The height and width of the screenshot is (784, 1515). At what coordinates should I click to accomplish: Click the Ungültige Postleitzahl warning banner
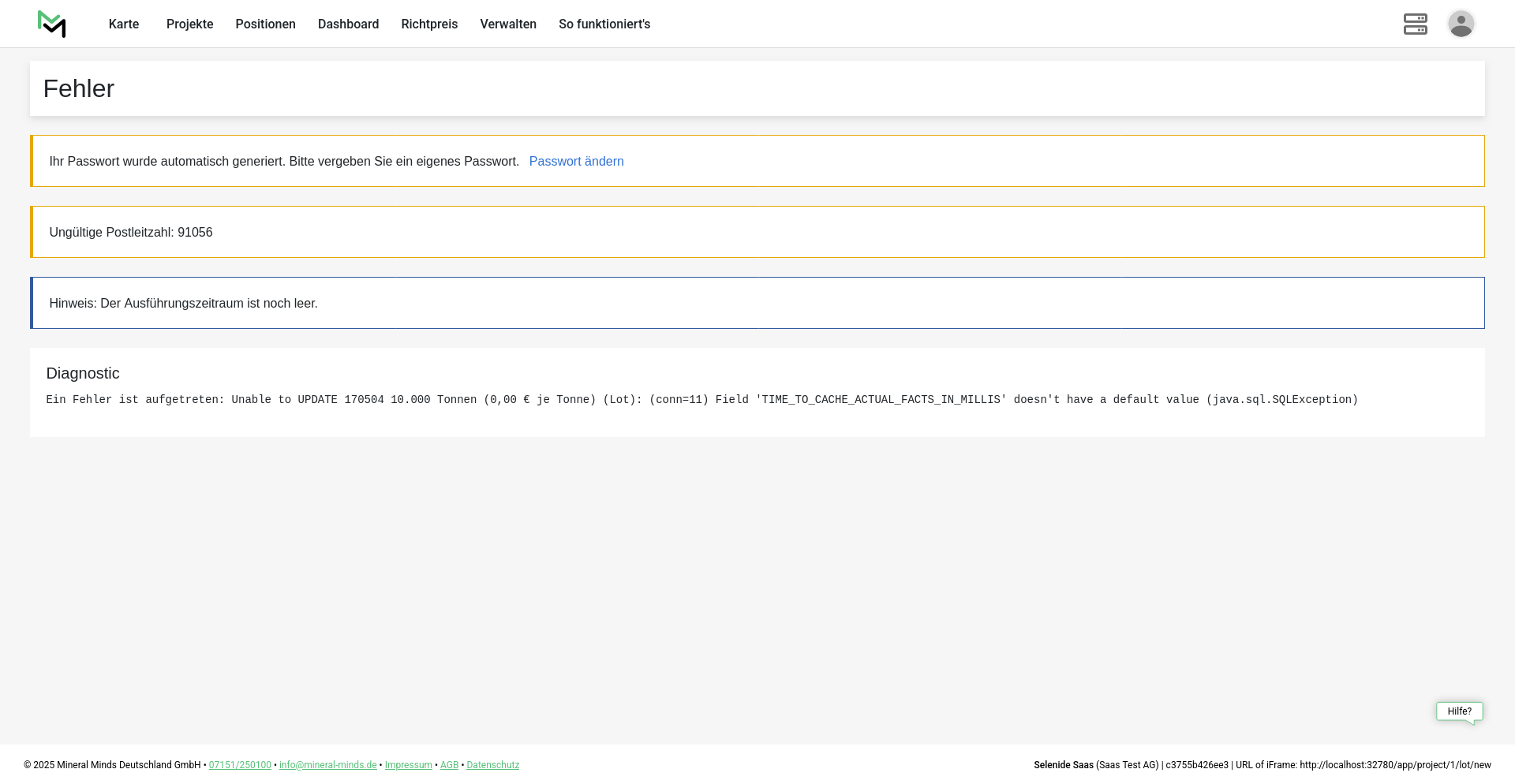[x=131, y=233]
